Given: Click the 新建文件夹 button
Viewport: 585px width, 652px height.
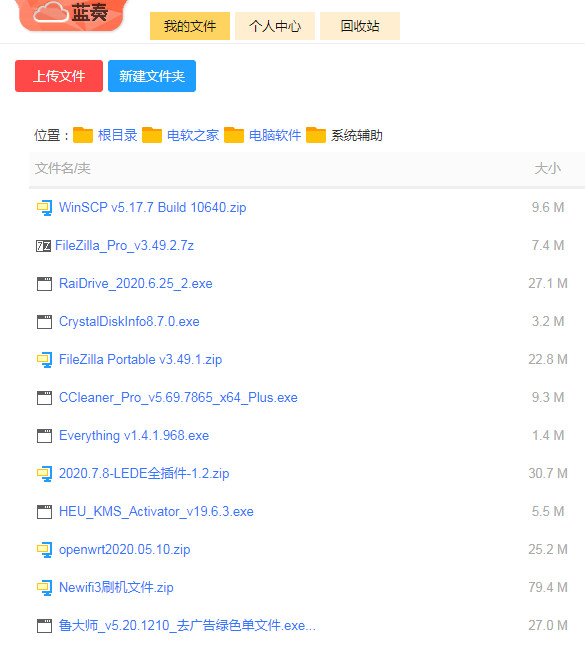Looking at the screenshot, I should tap(152, 76).
